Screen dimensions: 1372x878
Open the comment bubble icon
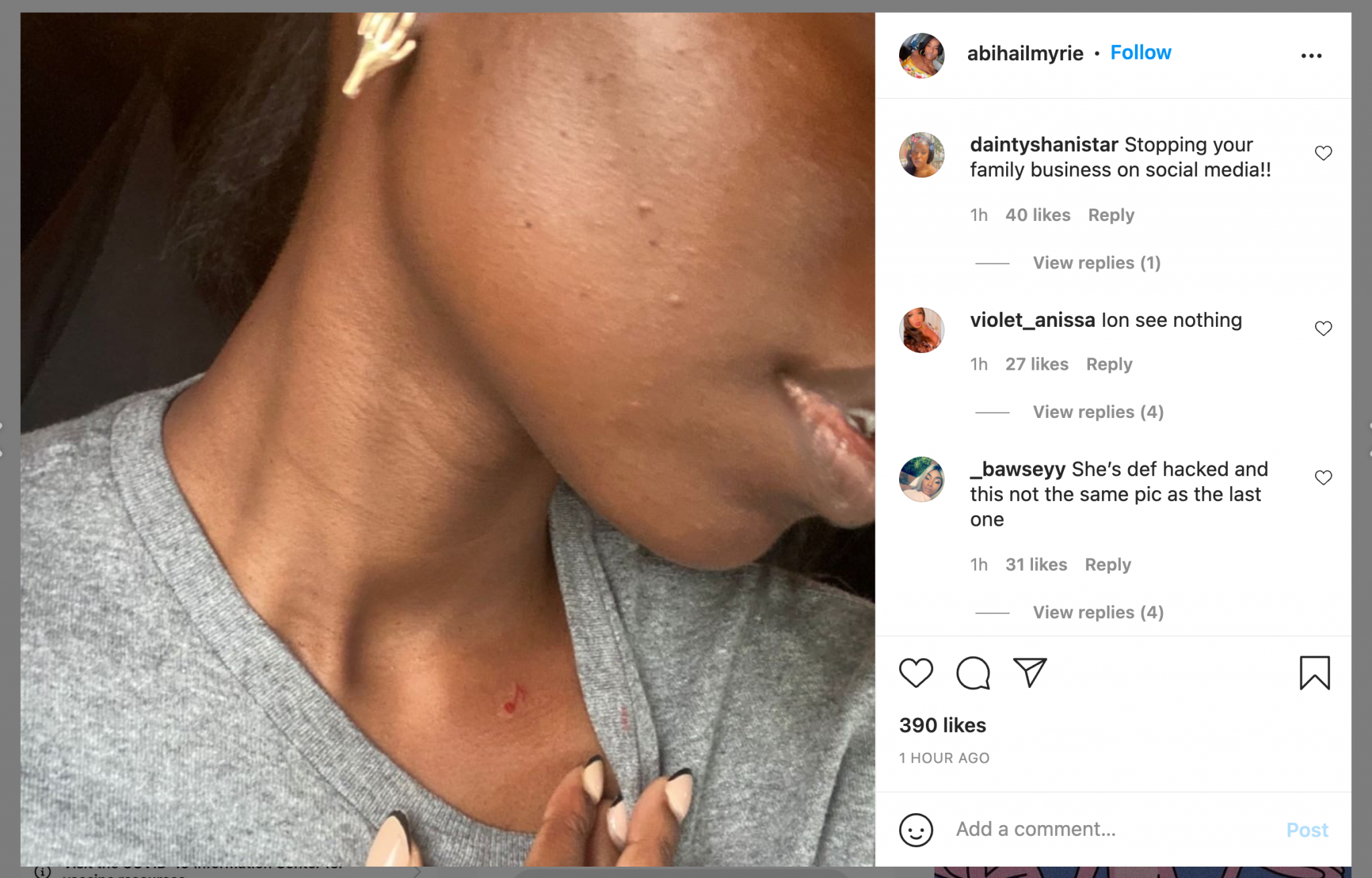pyautogui.click(x=973, y=672)
